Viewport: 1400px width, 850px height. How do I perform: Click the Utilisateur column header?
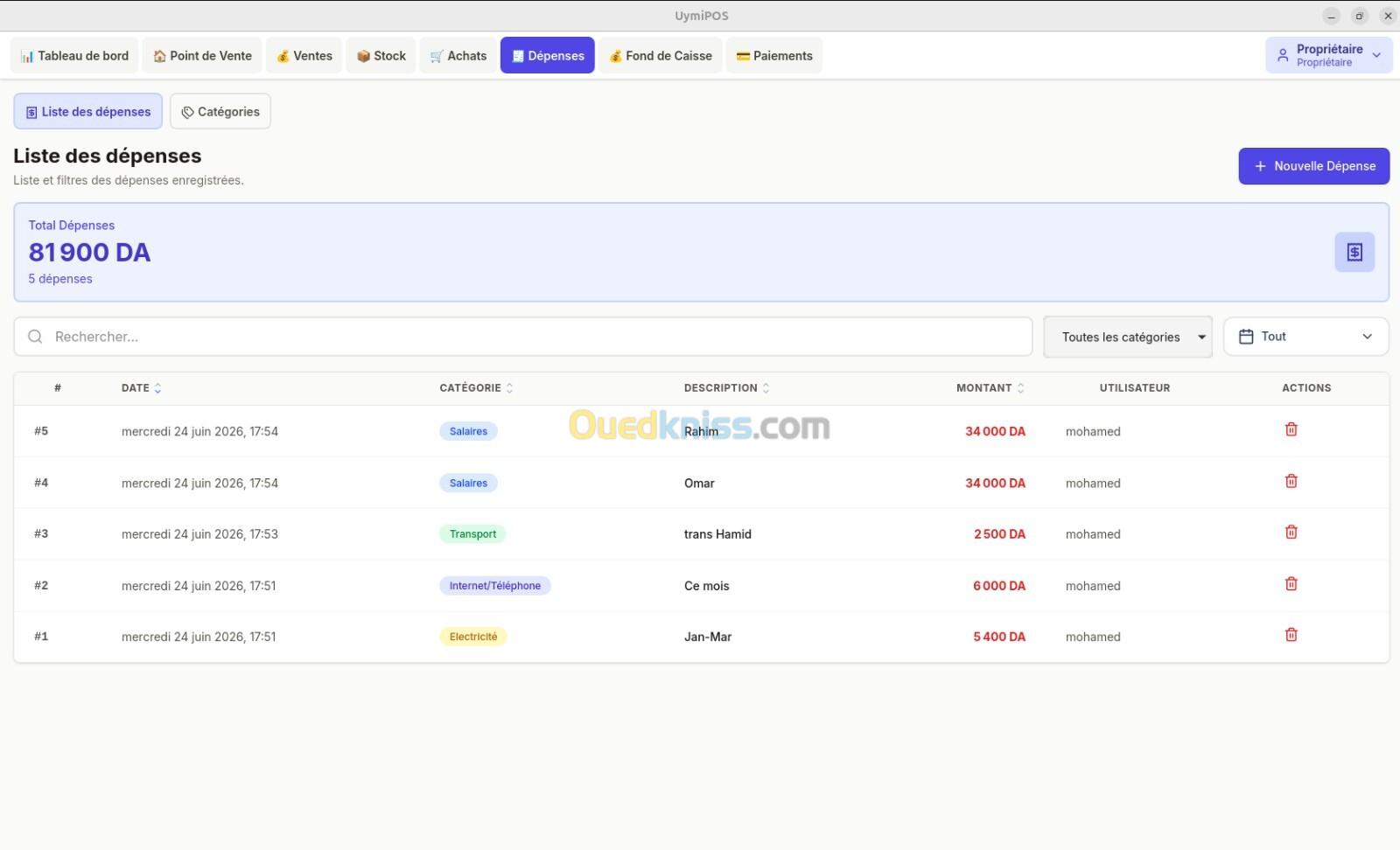pyautogui.click(x=1134, y=387)
